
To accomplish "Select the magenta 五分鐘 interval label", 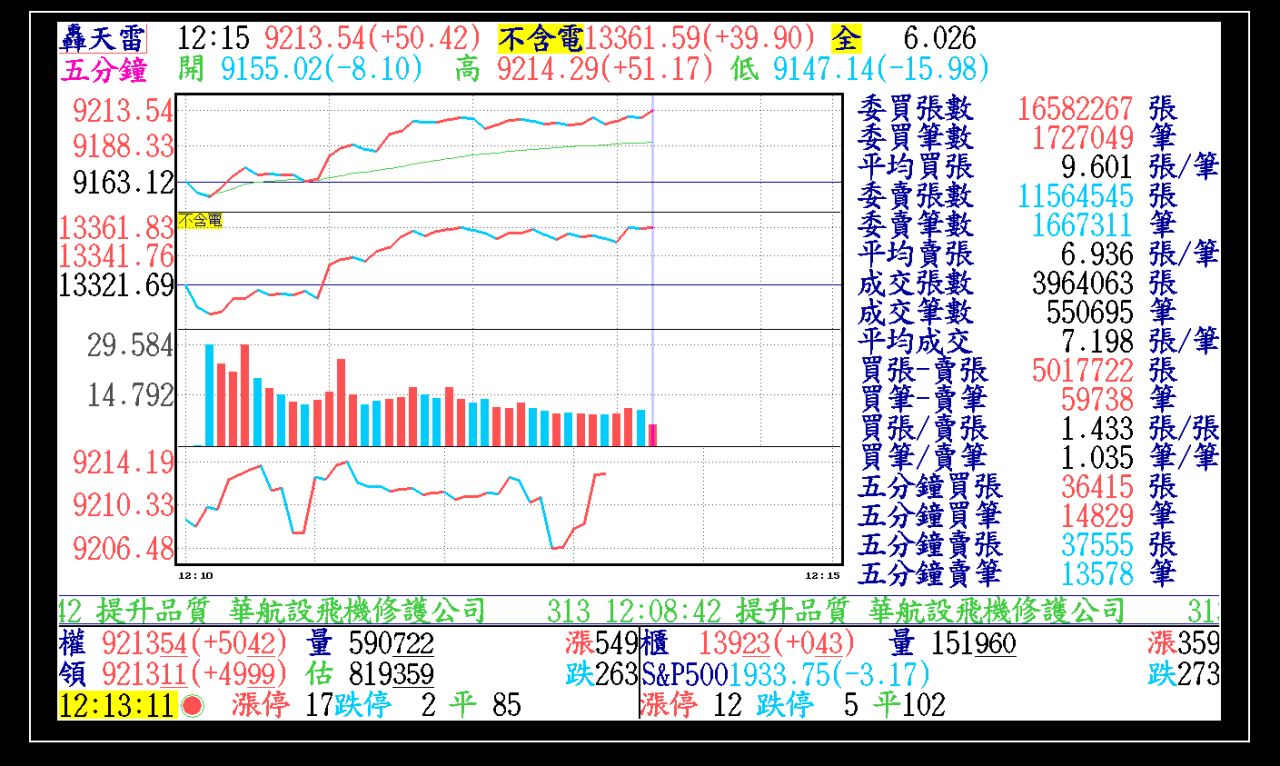I will click(x=104, y=70).
